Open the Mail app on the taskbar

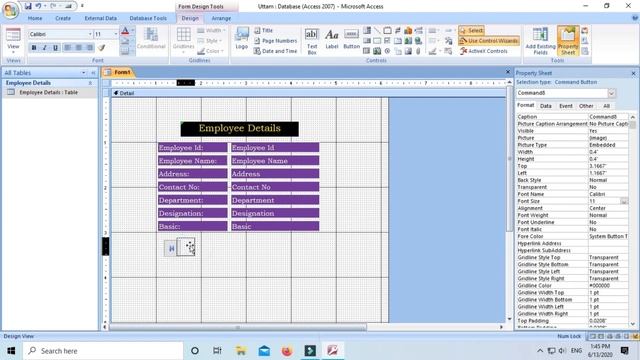(x=264, y=351)
